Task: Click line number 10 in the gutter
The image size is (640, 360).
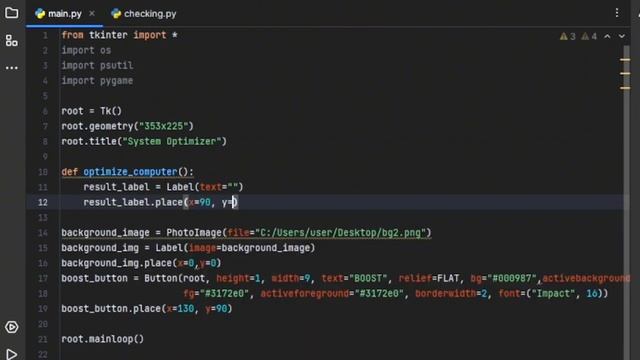Action: [x=43, y=172]
